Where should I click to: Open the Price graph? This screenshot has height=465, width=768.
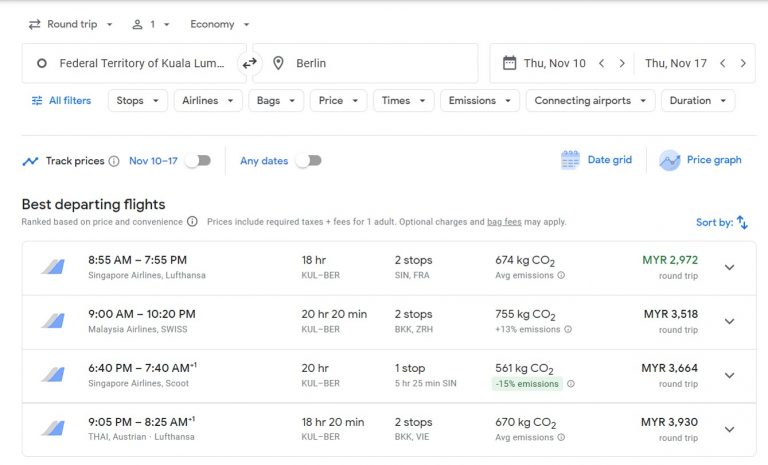(701, 160)
